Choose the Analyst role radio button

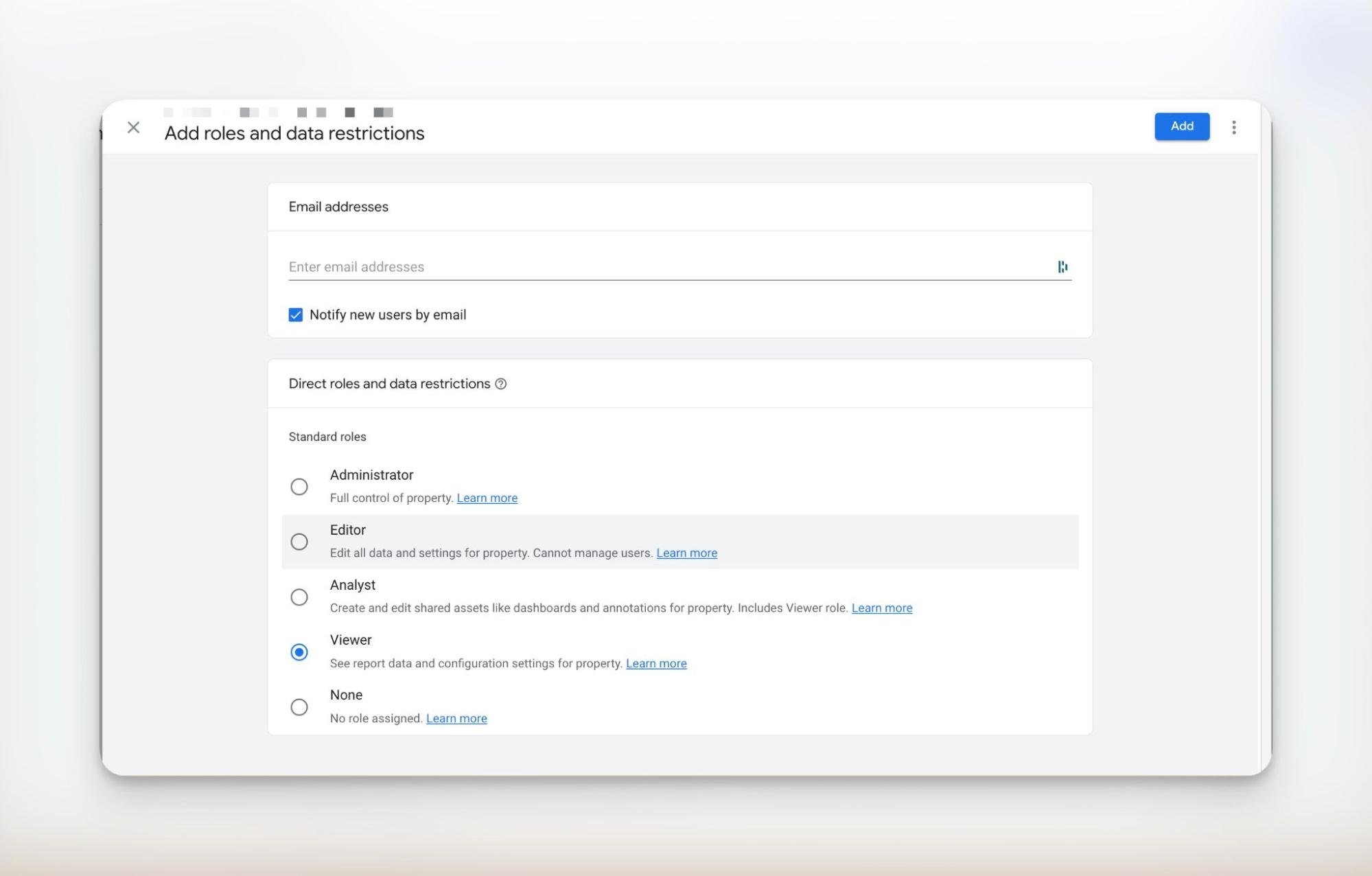[299, 597]
